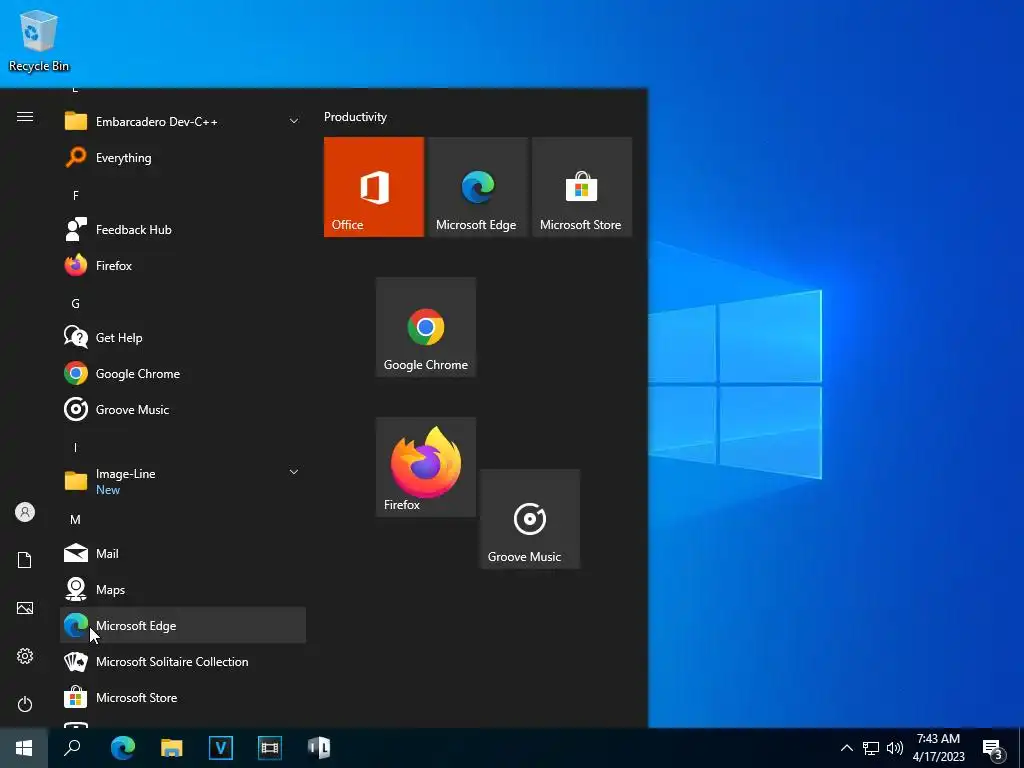The width and height of the screenshot is (1024, 768).
Task: Launch Maps from the app list
Action: pyautogui.click(x=183, y=589)
